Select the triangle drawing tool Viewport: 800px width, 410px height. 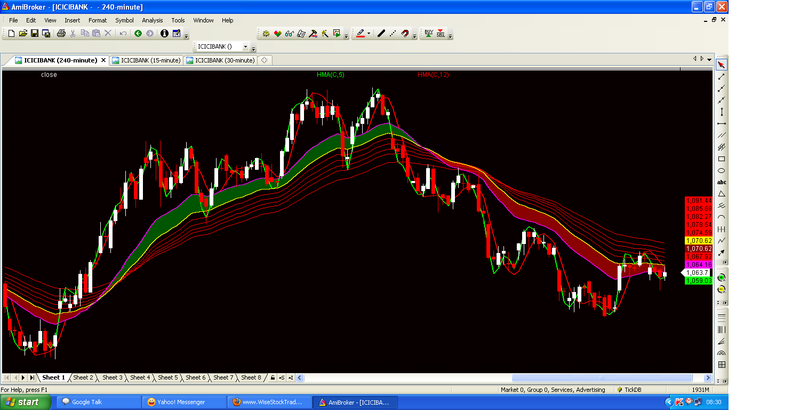[721, 194]
